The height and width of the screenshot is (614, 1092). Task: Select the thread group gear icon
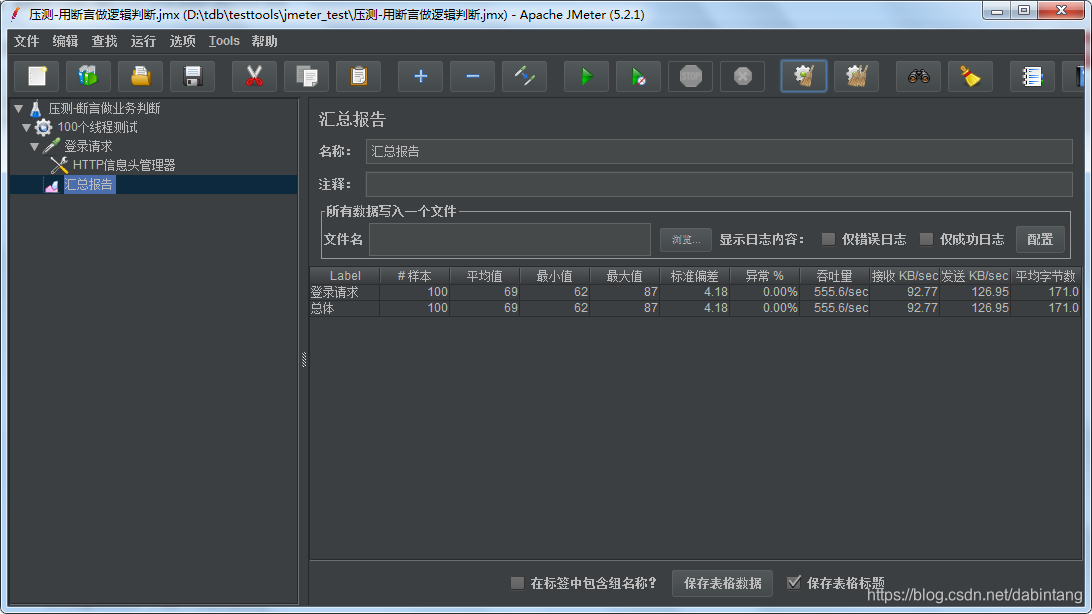tap(44, 127)
